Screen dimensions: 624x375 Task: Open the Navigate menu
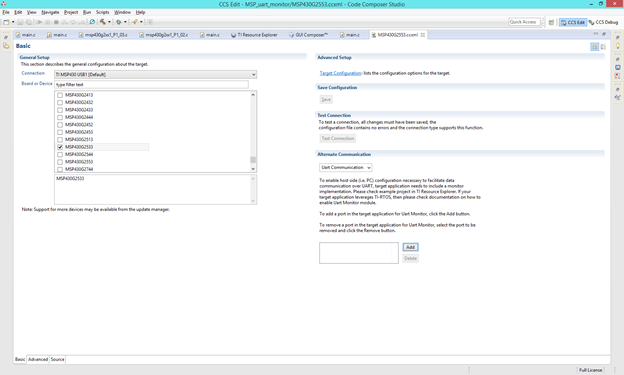click(x=50, y=12)
